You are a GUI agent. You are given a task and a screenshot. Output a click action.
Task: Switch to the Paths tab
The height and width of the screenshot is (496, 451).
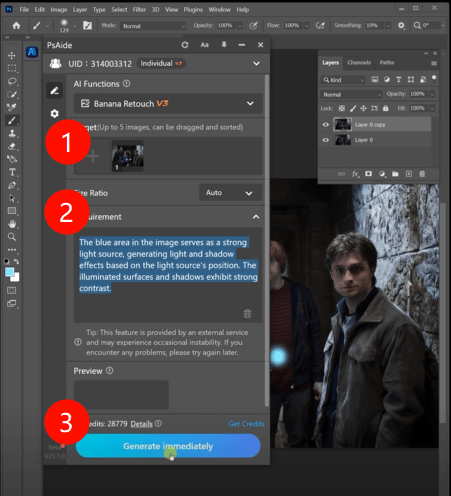(387, 63)
